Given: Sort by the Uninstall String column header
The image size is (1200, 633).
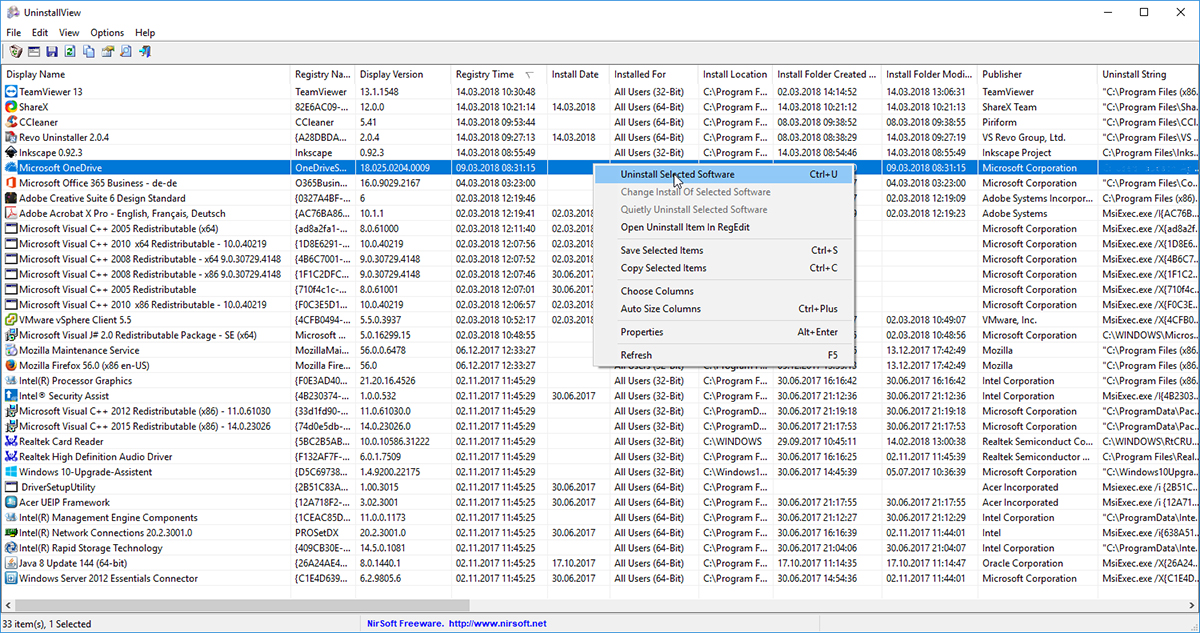Looking at the screenshot, I should coord(1148,74).
